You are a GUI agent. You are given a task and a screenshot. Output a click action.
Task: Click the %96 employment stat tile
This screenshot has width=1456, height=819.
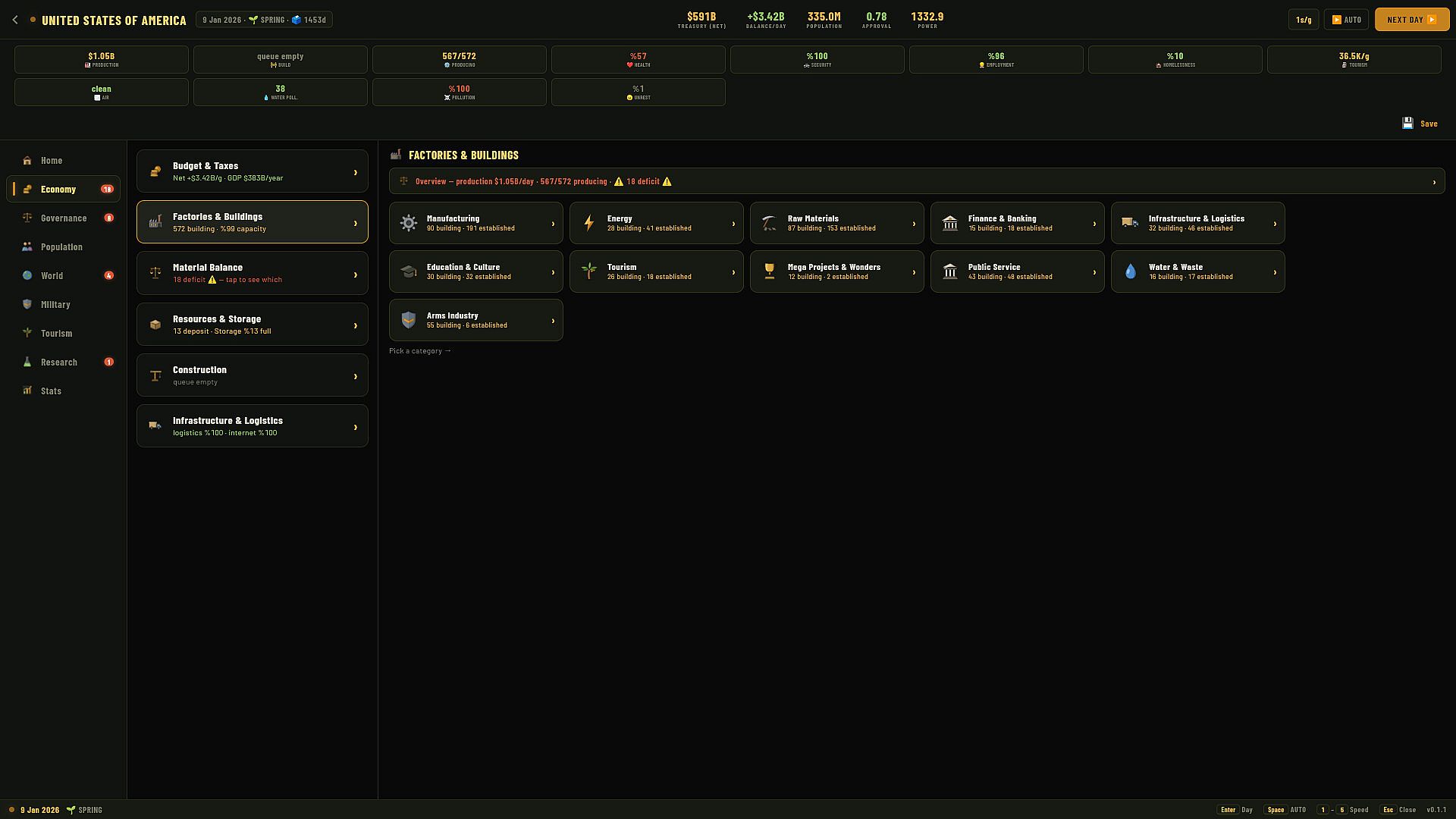pos(996,59)
